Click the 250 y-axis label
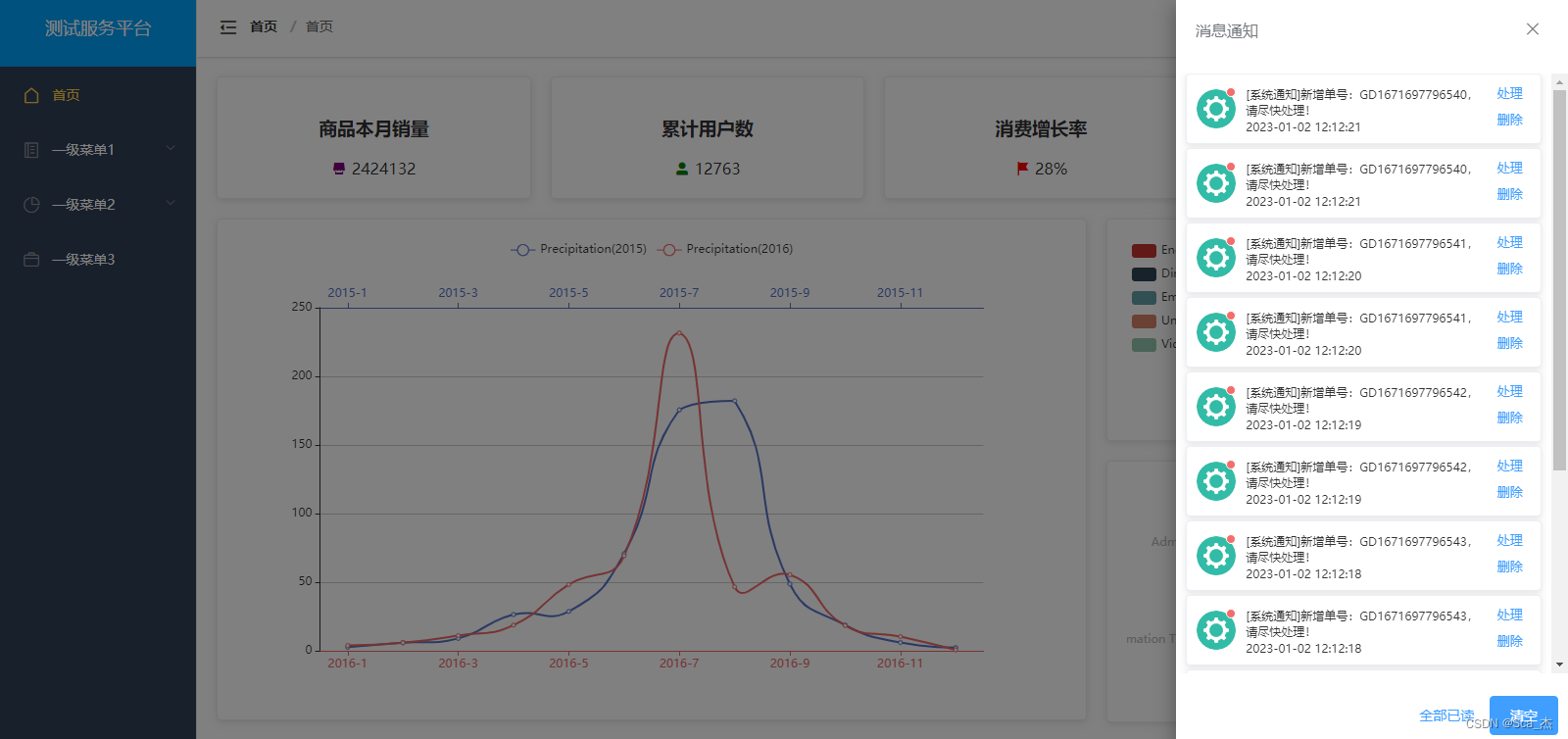This screenshot has width=1568, height=739. 302,307
